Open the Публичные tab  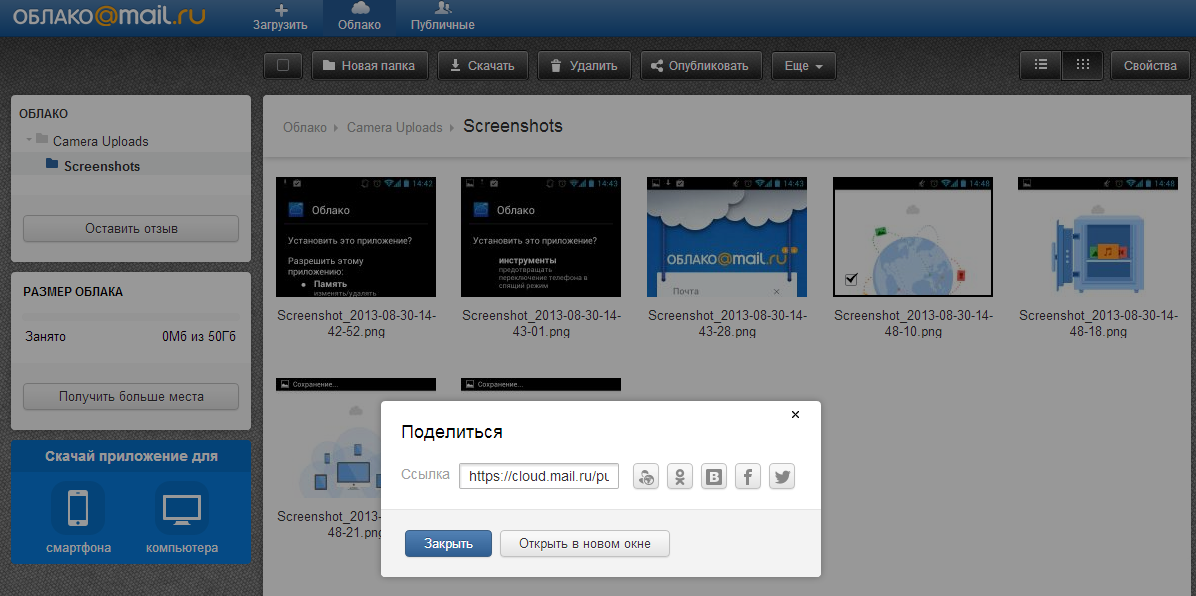pos(442,18)
